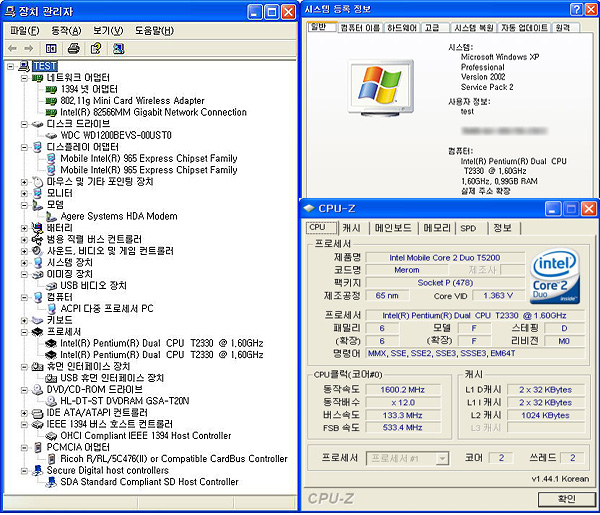Click the 디스플레이 어댑터 category icon
The image size is (600, 515).
[x=37, y=147]
